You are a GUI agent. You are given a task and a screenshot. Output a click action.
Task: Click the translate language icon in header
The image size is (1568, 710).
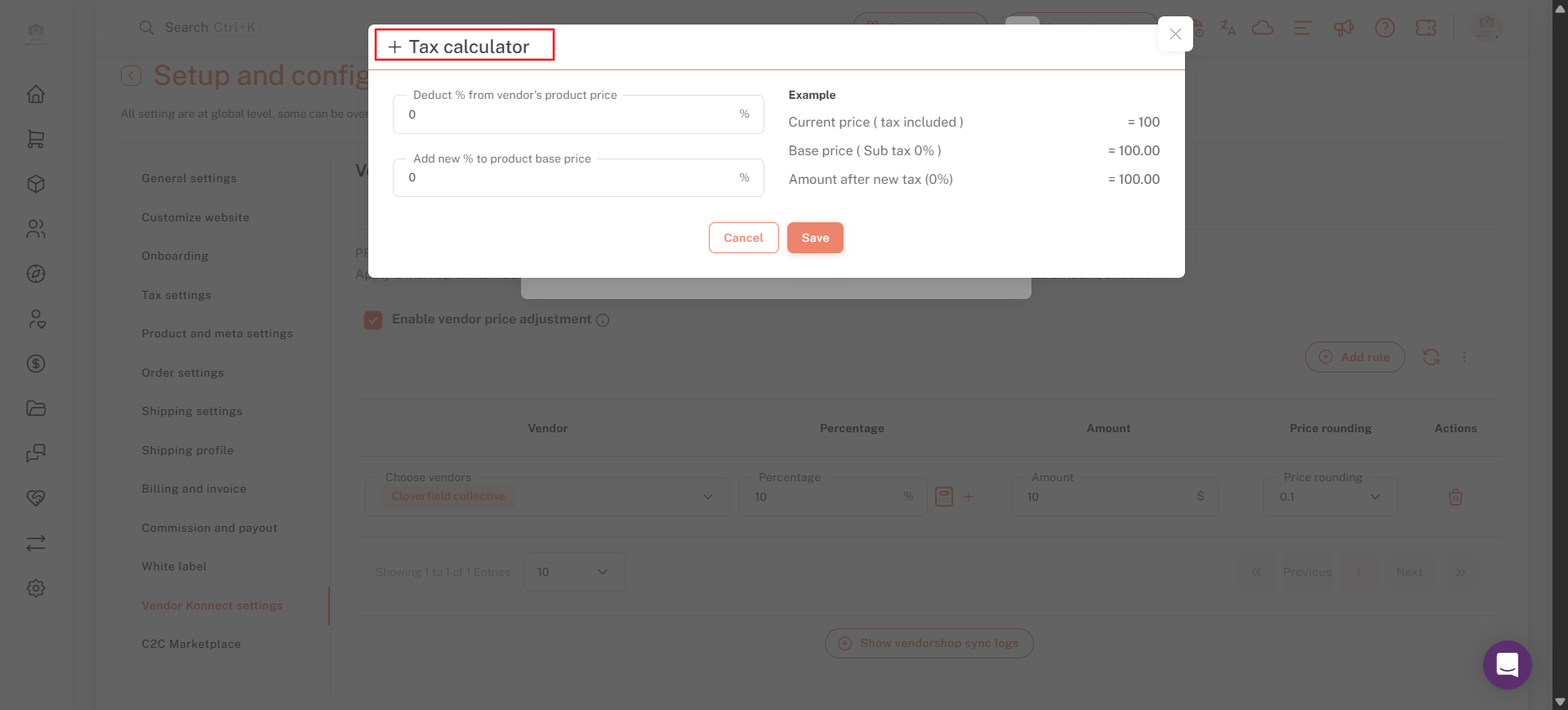click(1227, 28)
